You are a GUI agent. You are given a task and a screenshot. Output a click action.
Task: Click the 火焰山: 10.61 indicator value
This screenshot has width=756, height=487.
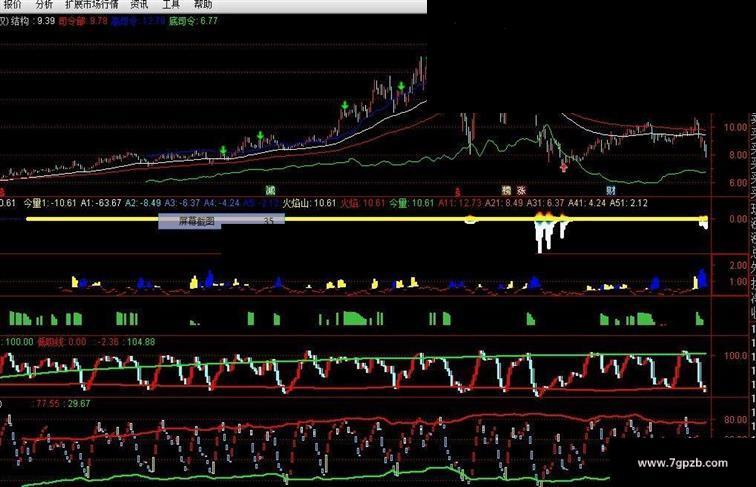[x=309, y=203]
